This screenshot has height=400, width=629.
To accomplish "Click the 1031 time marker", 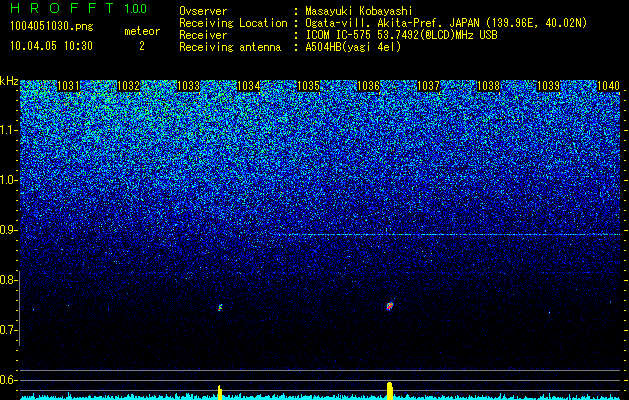I will pos(69,86).
